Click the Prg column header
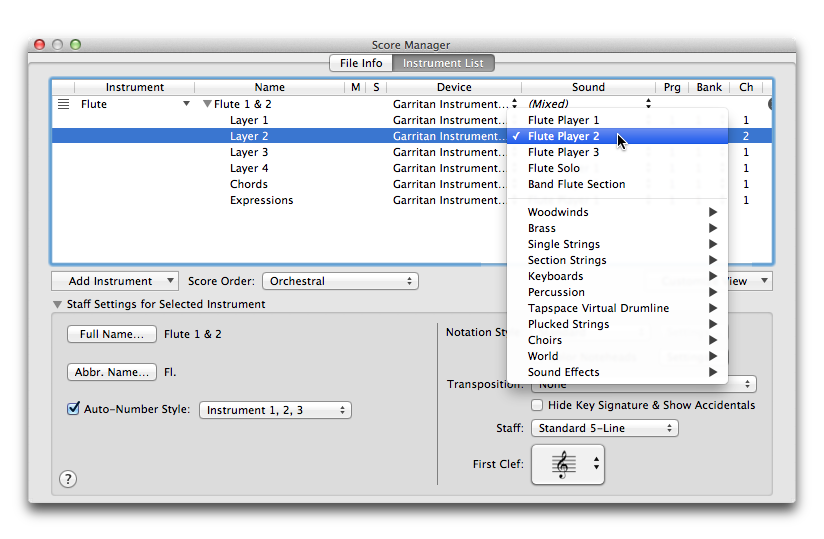 pos(672,87)
